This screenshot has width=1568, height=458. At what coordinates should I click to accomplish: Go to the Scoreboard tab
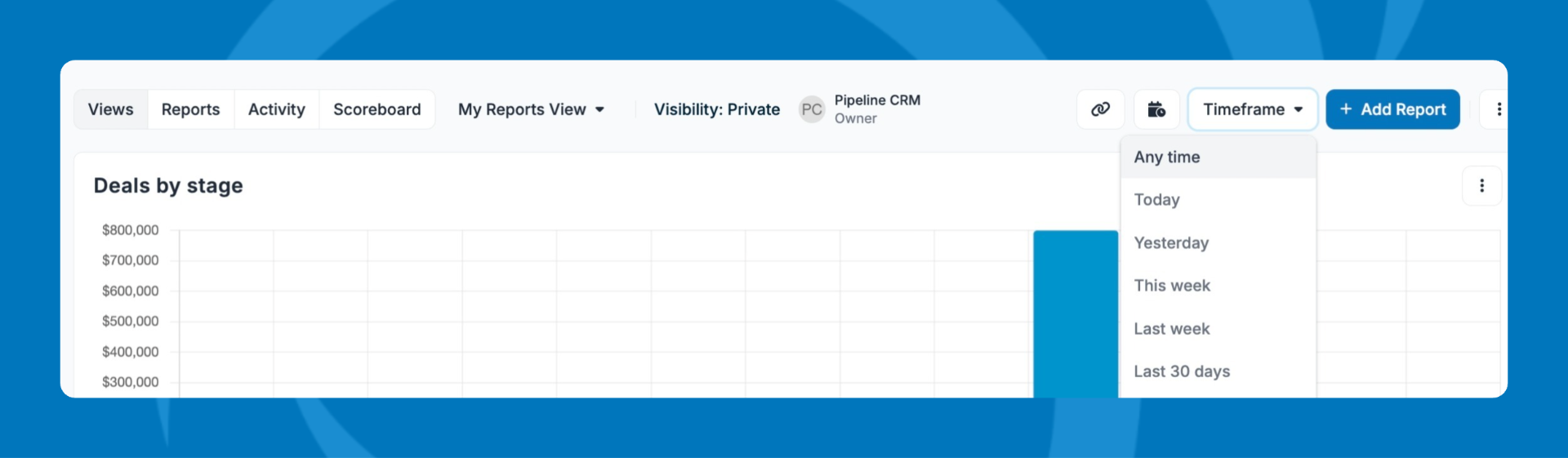tap(377, 109)
